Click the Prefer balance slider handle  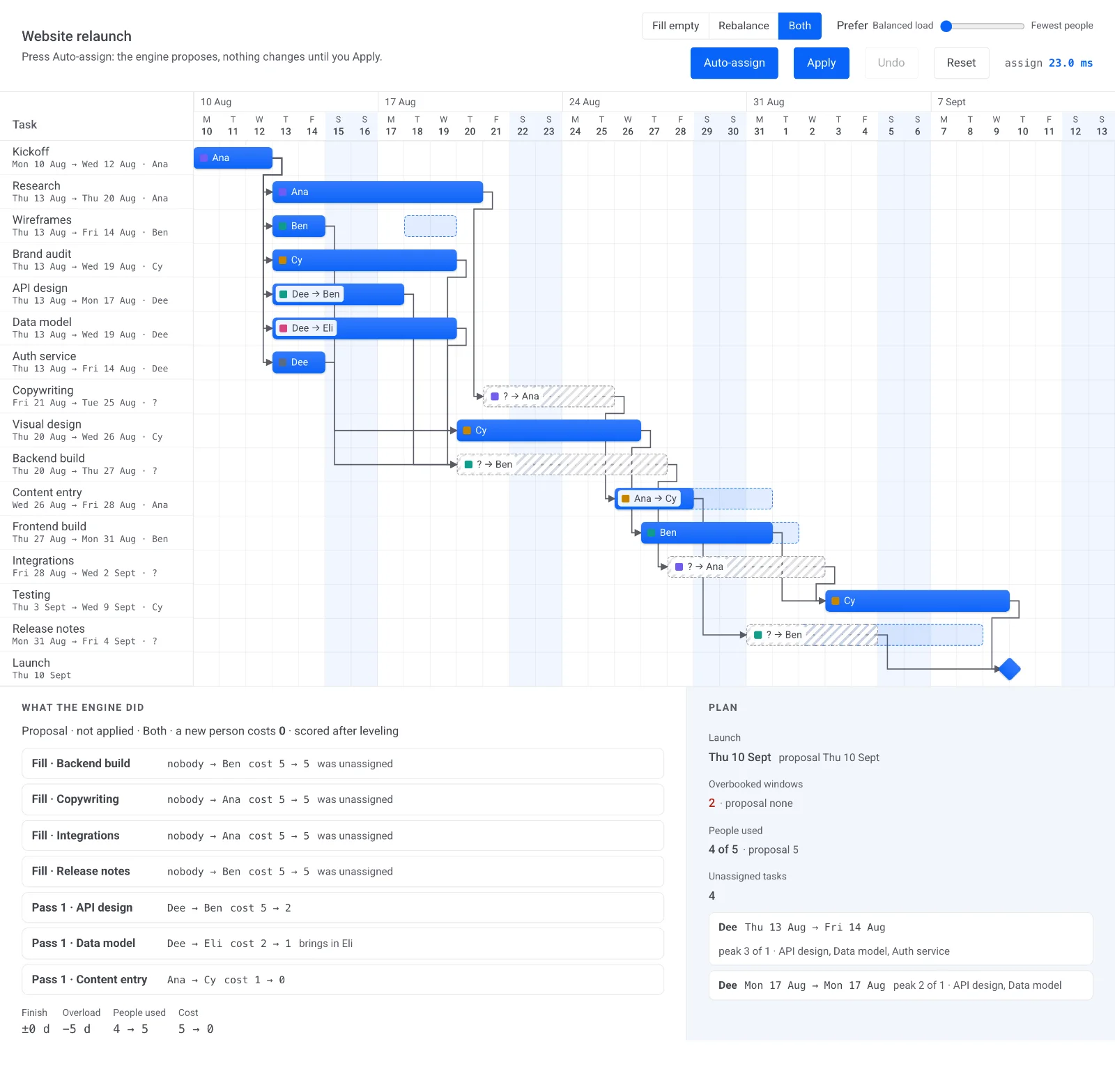pyautogui.click(x=946, y=26)
